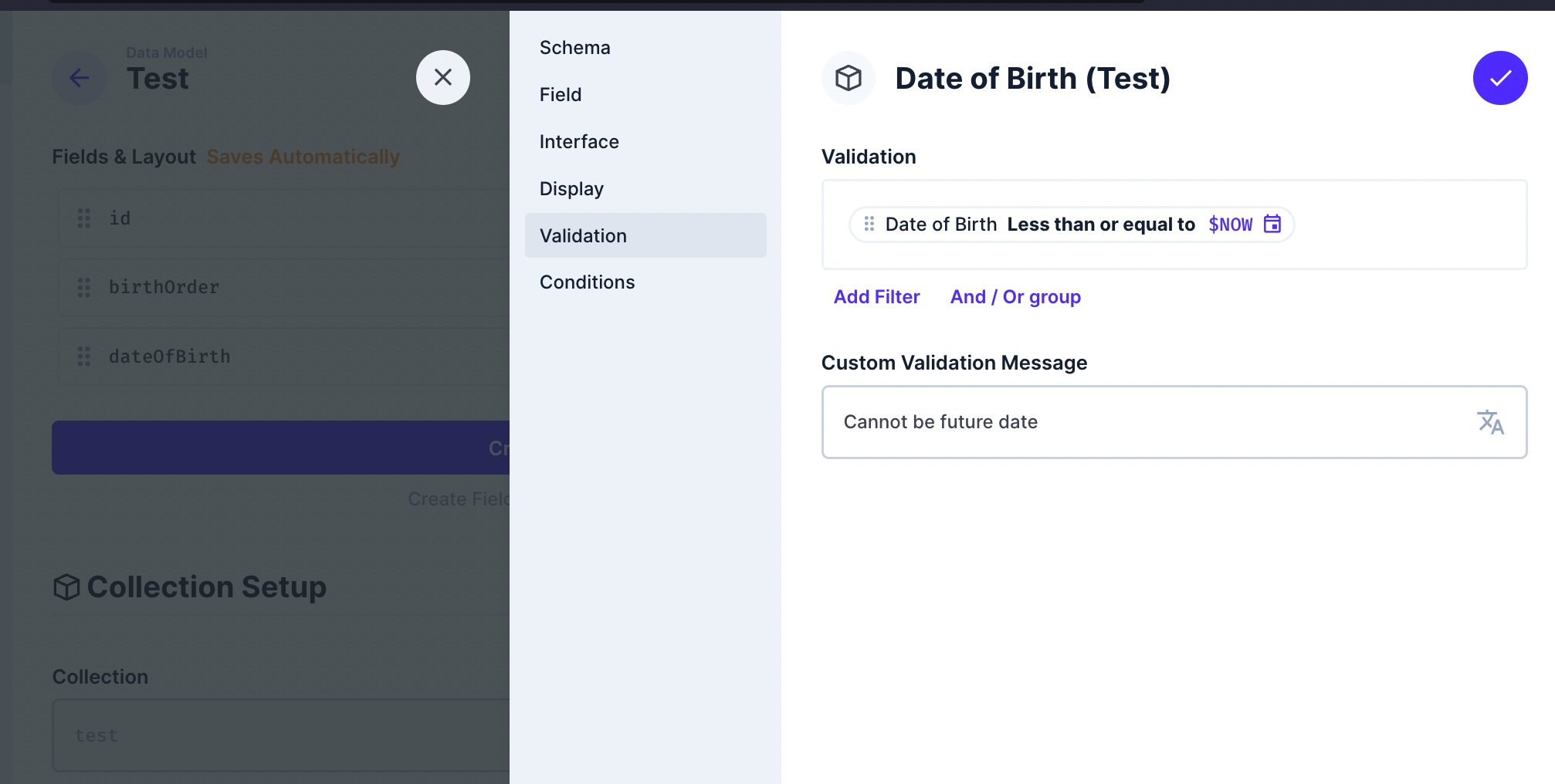Open the calendar picker next to $NOW
This screenshot has width=1555, height=784.
[1272, 224]
